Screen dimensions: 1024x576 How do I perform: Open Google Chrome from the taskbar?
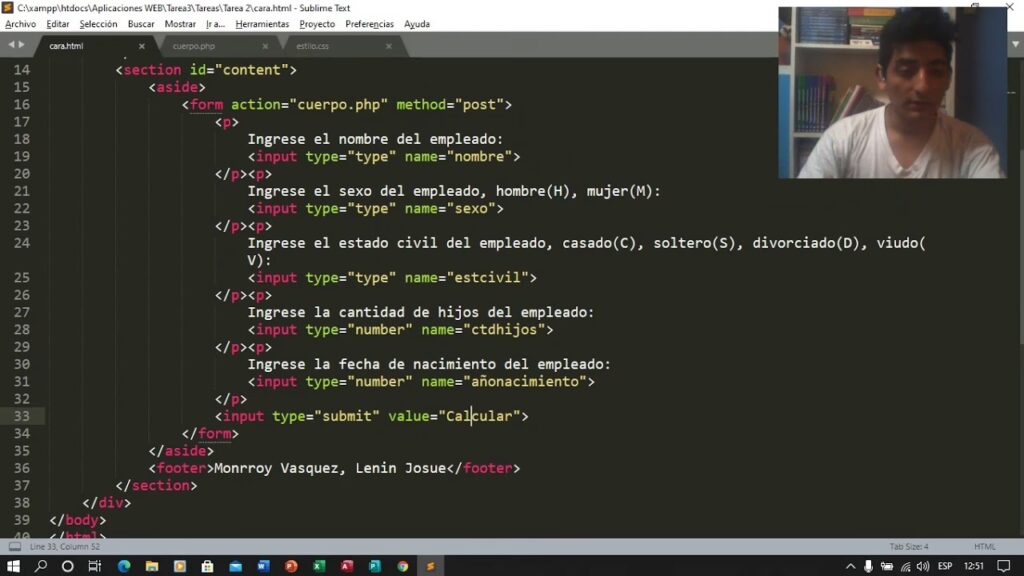(402, 566)
